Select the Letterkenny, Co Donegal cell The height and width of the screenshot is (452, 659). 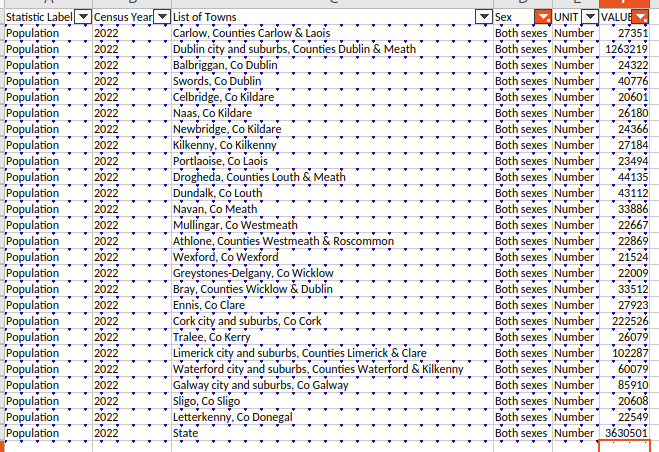click(x=233, y=417)
